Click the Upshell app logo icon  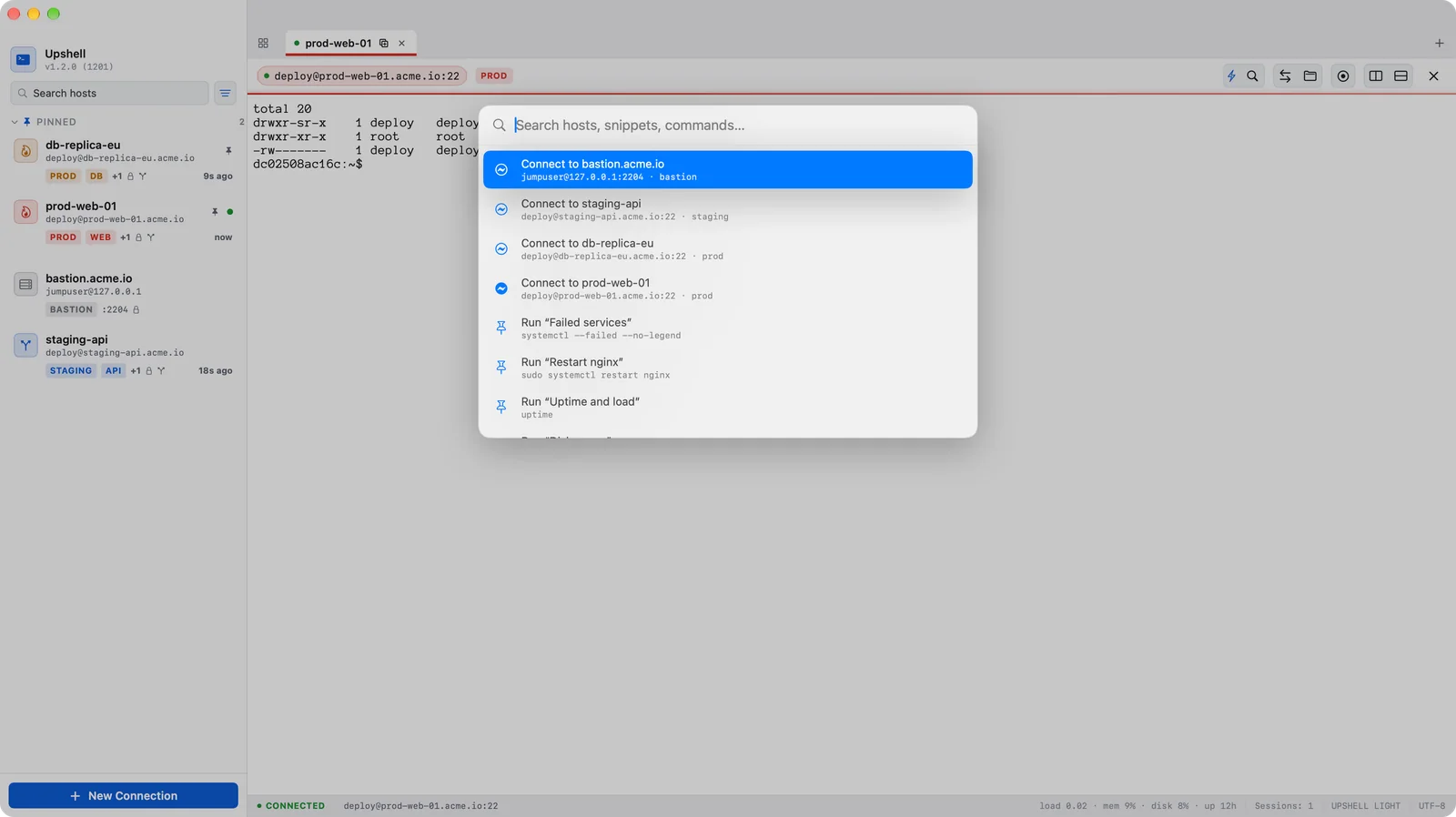(24, 59)
